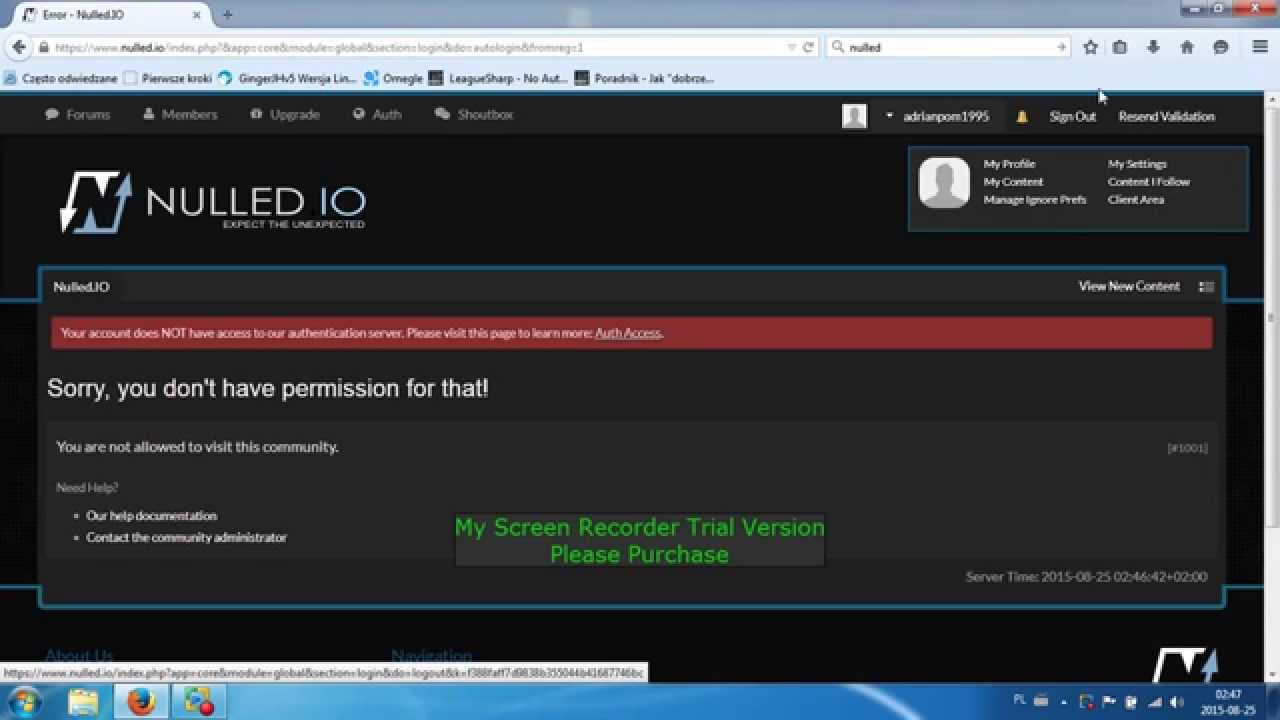Open the chat bubble toolbar icon

[1220, 47]
